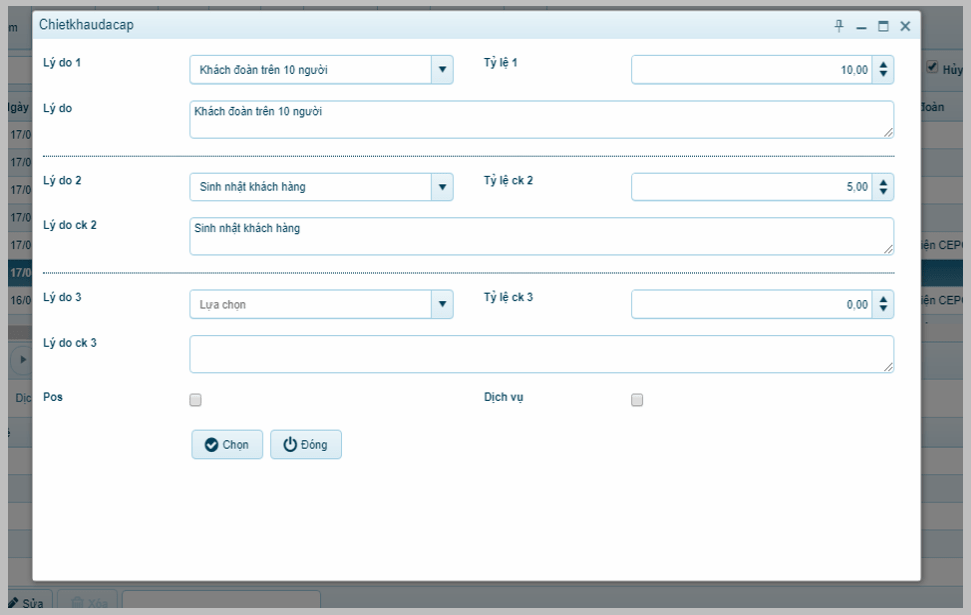
Task: Focus the Tỷ lệ ck 3 value field
Action: point(752,304)
